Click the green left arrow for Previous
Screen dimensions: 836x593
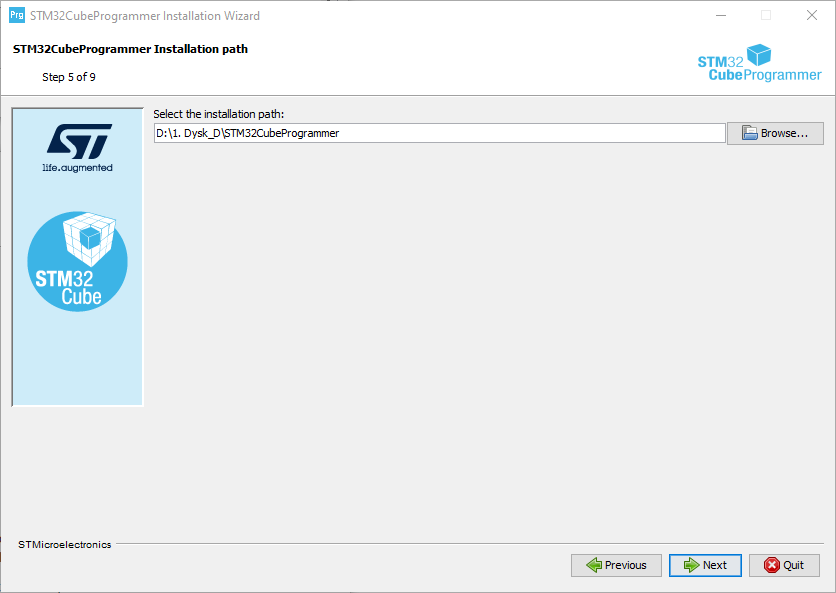coord(593,565)
